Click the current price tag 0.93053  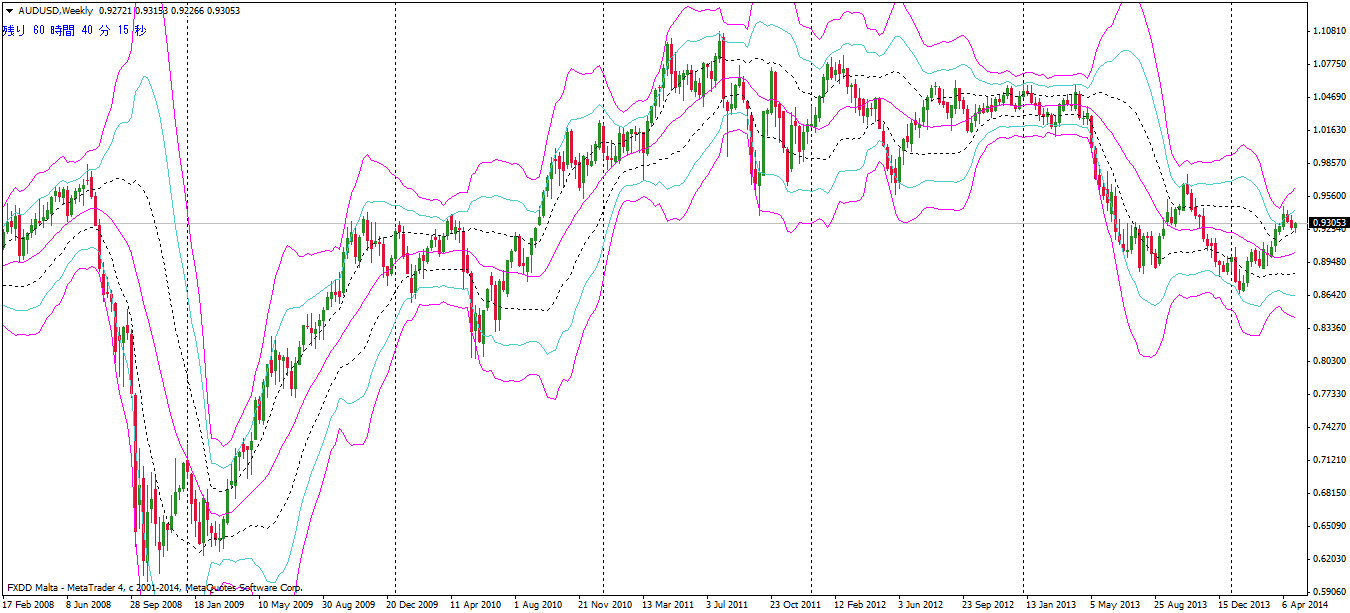point(1328,223)
